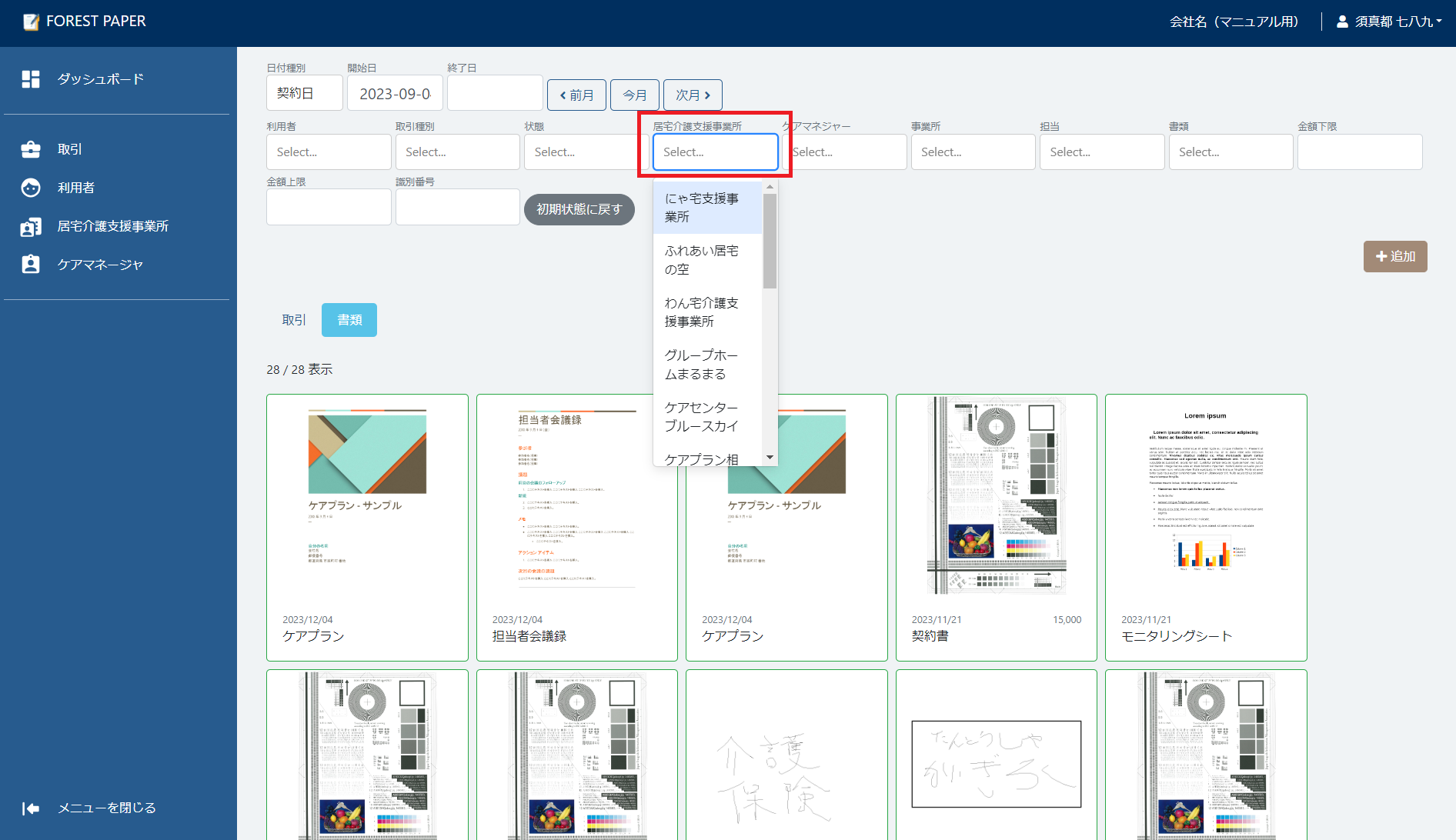Switch to the 取引 tab

(x=293, y=320)
